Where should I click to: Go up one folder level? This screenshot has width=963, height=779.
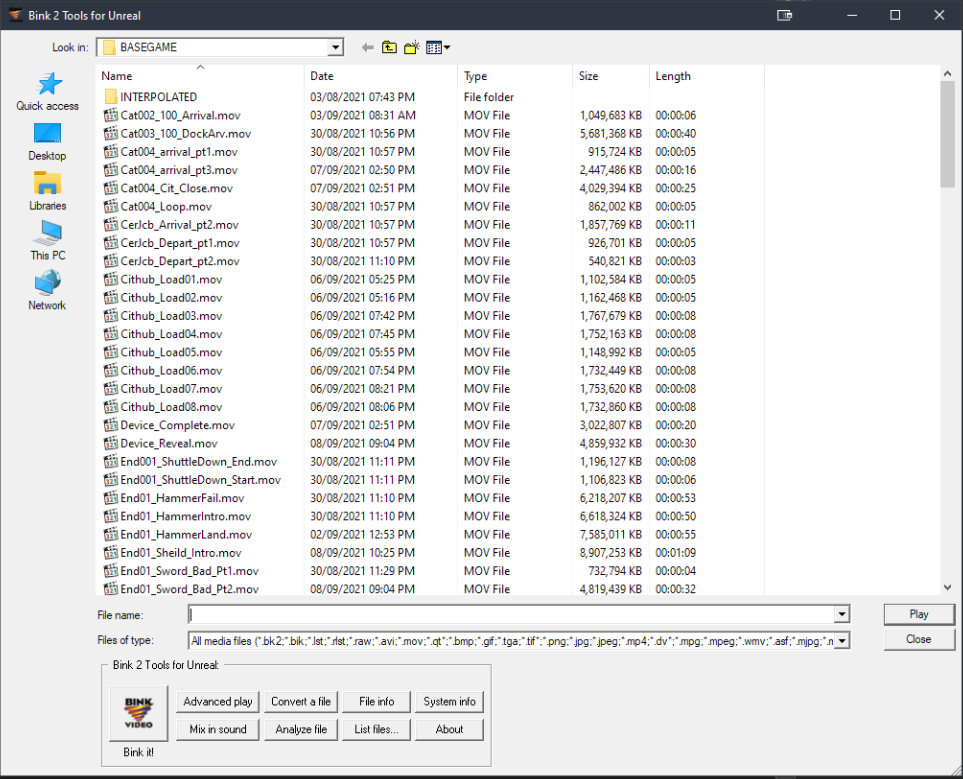tap(389, 47)
